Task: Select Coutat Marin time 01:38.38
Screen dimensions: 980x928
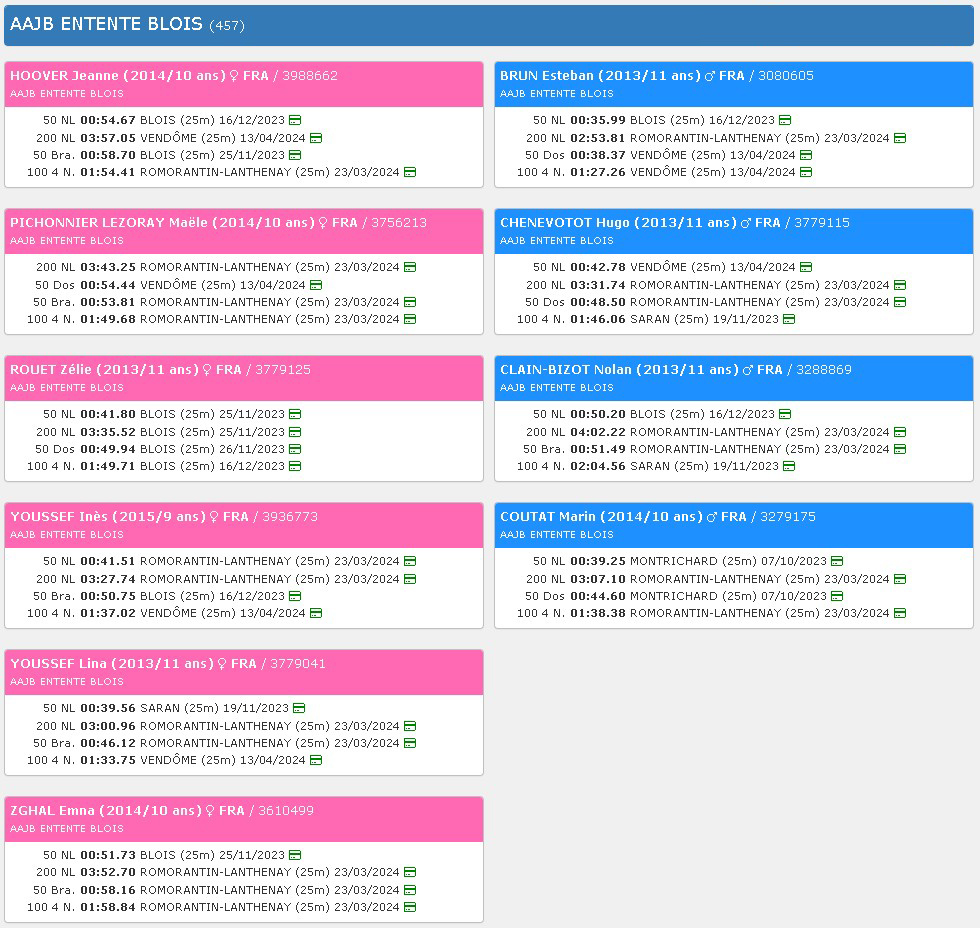Action: click(x=598, y=613)
